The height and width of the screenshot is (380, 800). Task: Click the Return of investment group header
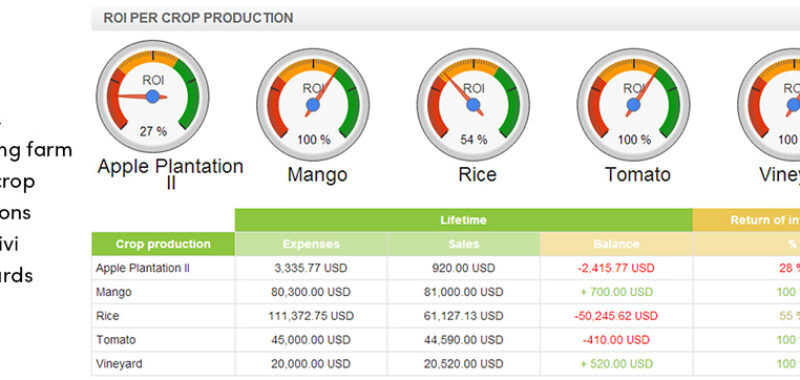tap(747, 220)
